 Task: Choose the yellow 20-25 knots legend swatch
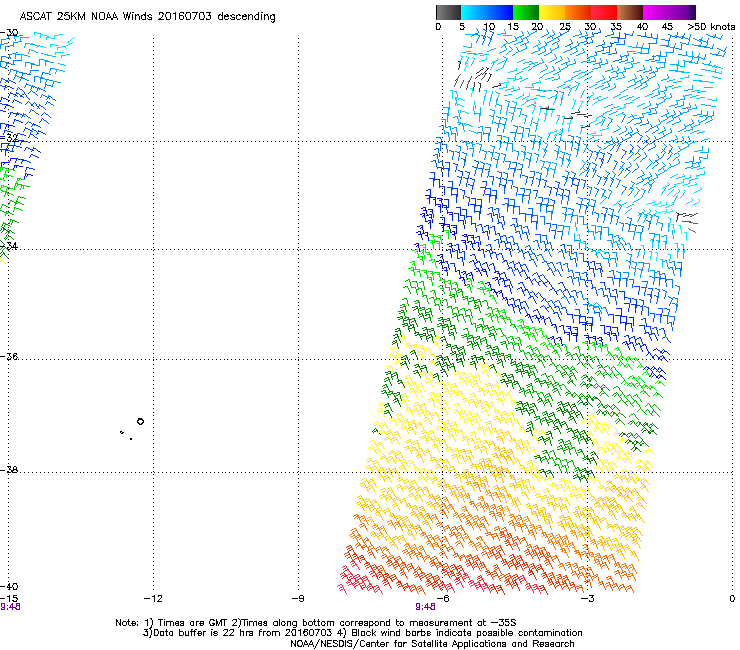(552, 12)
